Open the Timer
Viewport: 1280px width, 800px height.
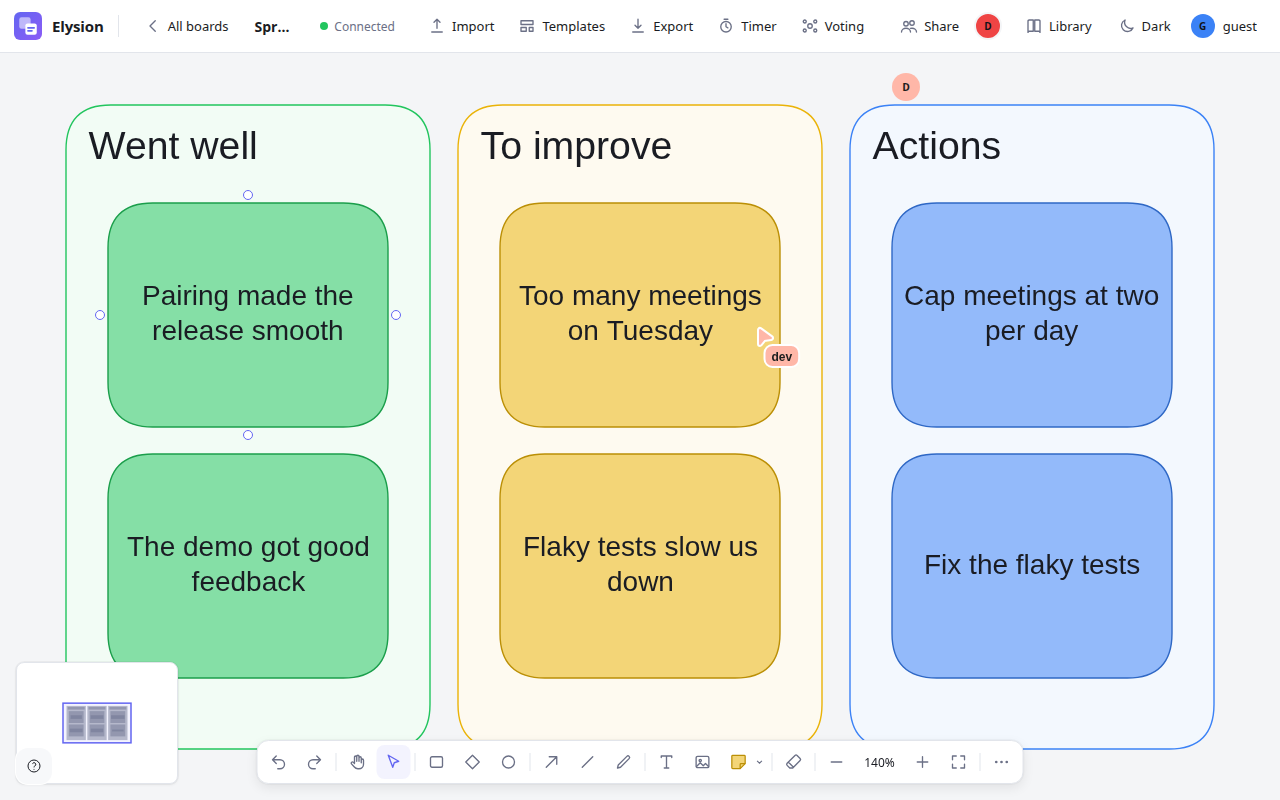(x=747, y=26)
